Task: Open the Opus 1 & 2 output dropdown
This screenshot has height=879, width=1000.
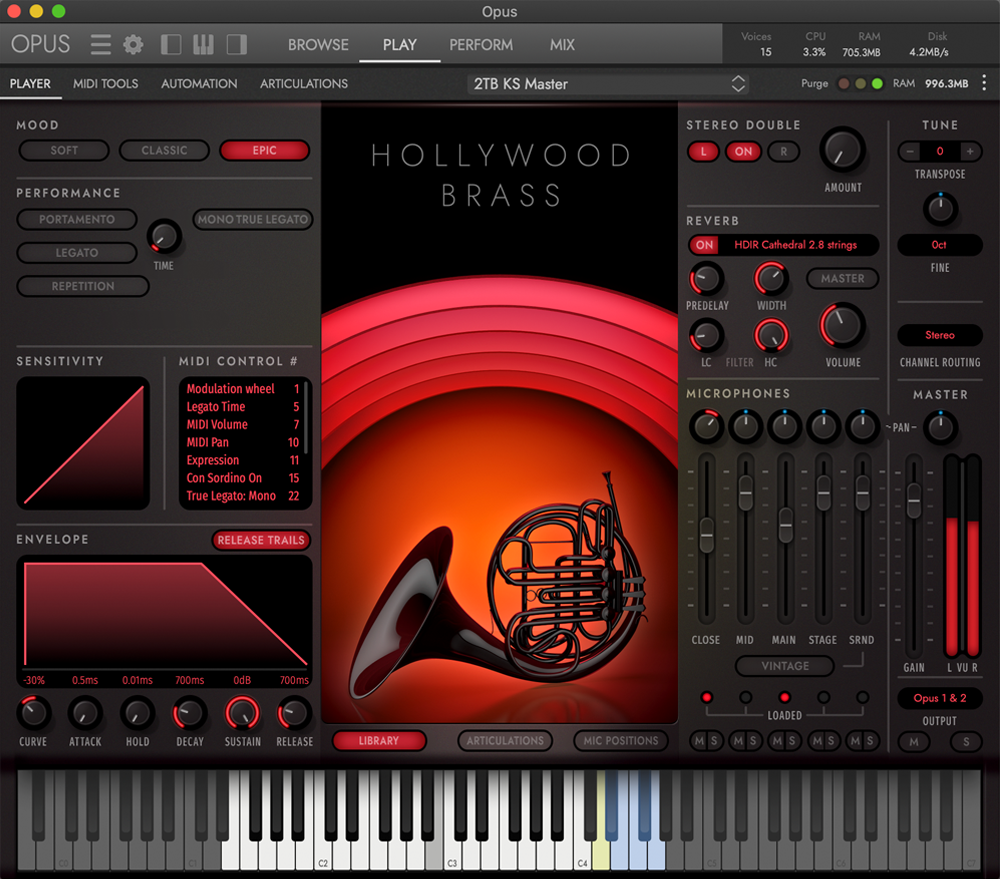Action: pos(939,698)
